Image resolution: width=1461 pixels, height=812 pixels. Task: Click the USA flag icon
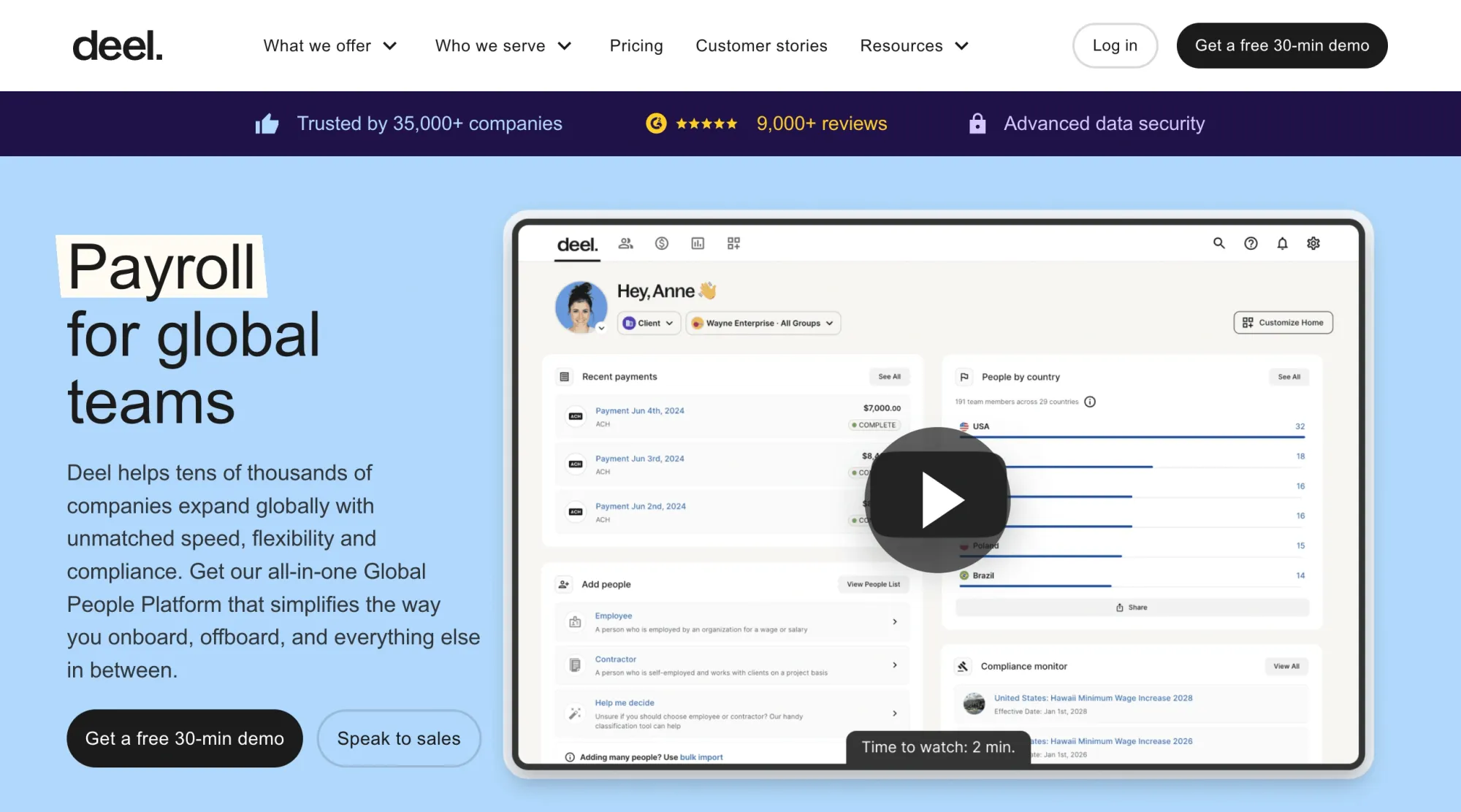(x=964, y=426)
